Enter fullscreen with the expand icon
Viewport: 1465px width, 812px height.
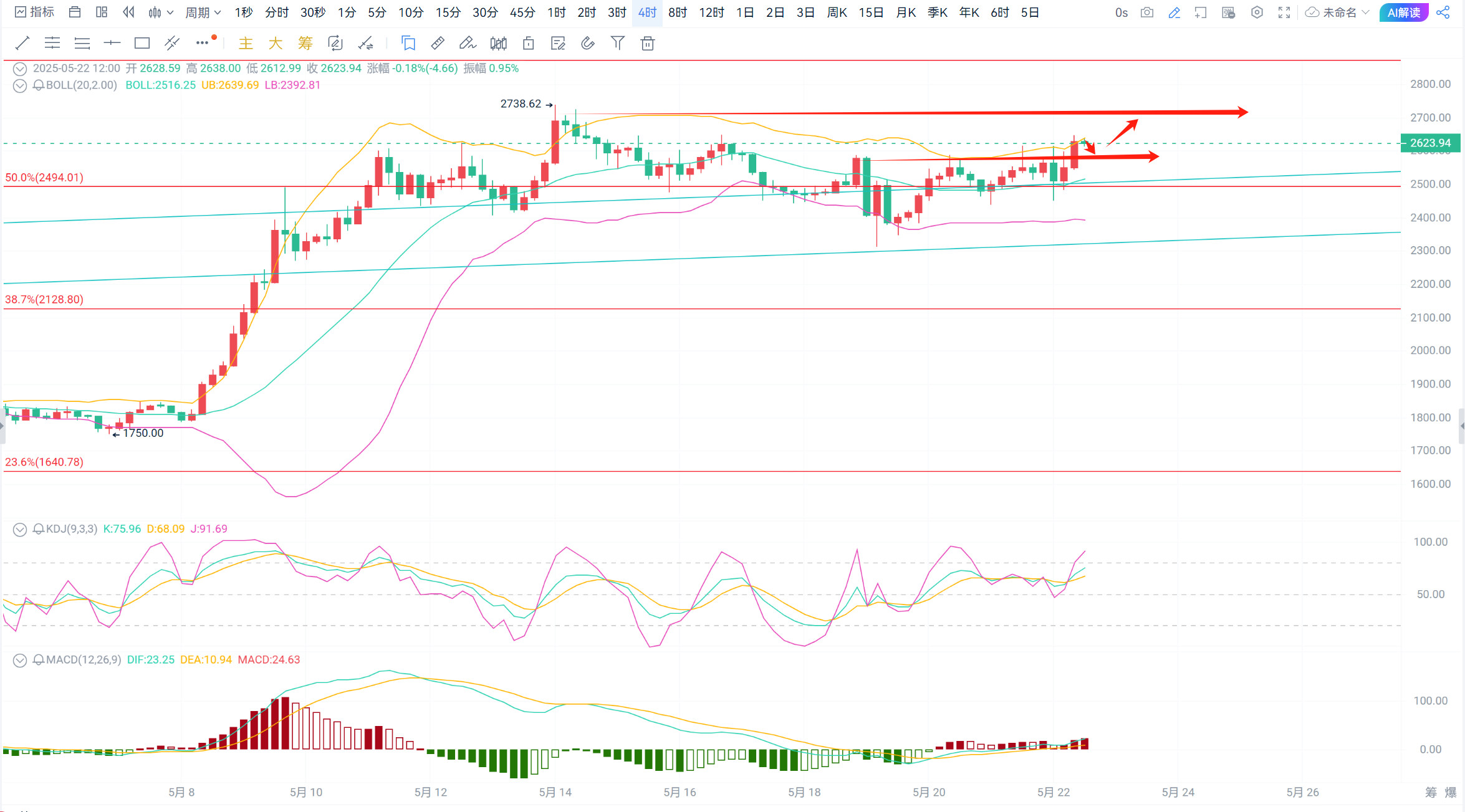pyautogui.click(x=1284, y=12)
